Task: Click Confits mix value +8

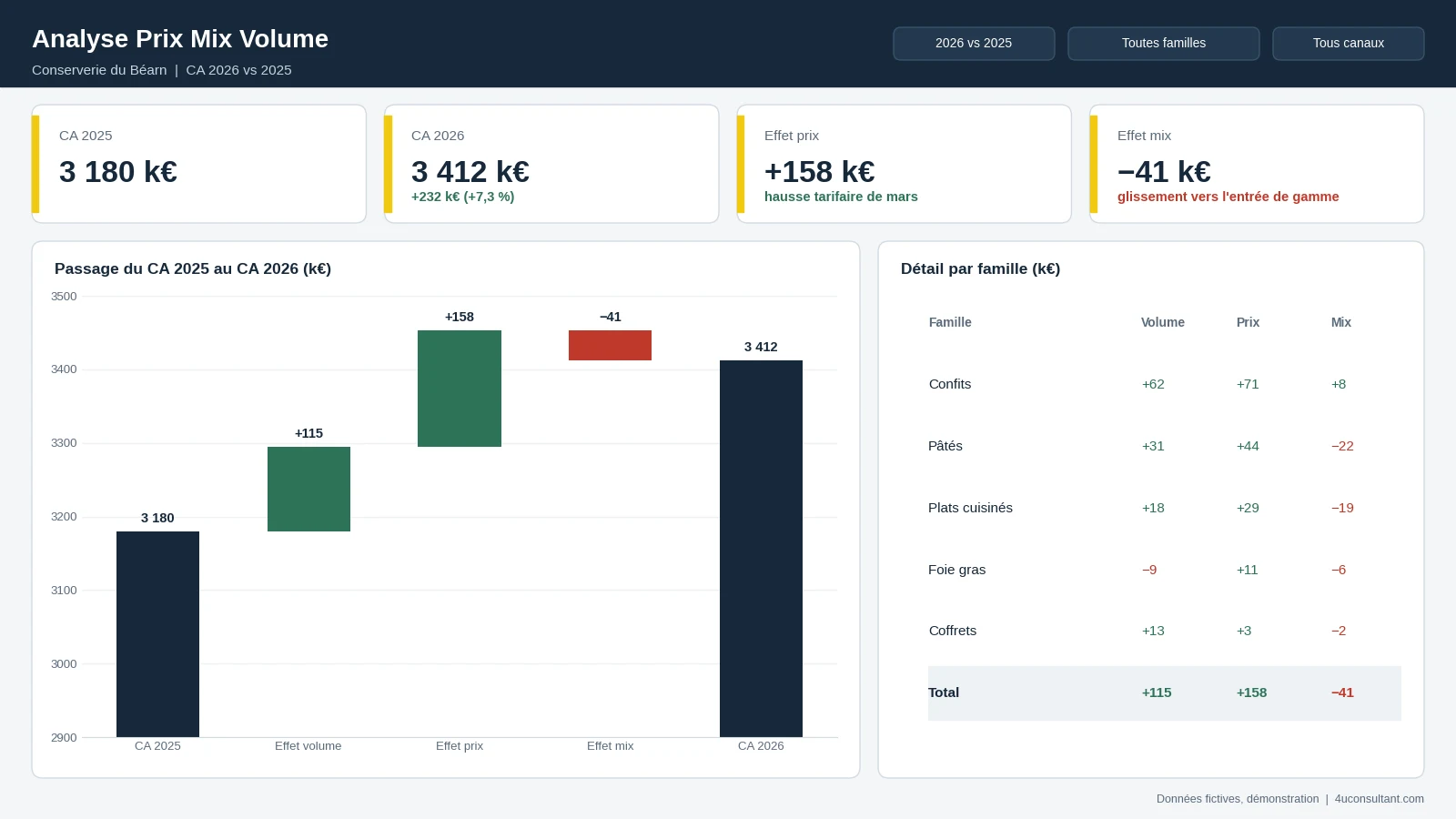Action: point(1339,384)
